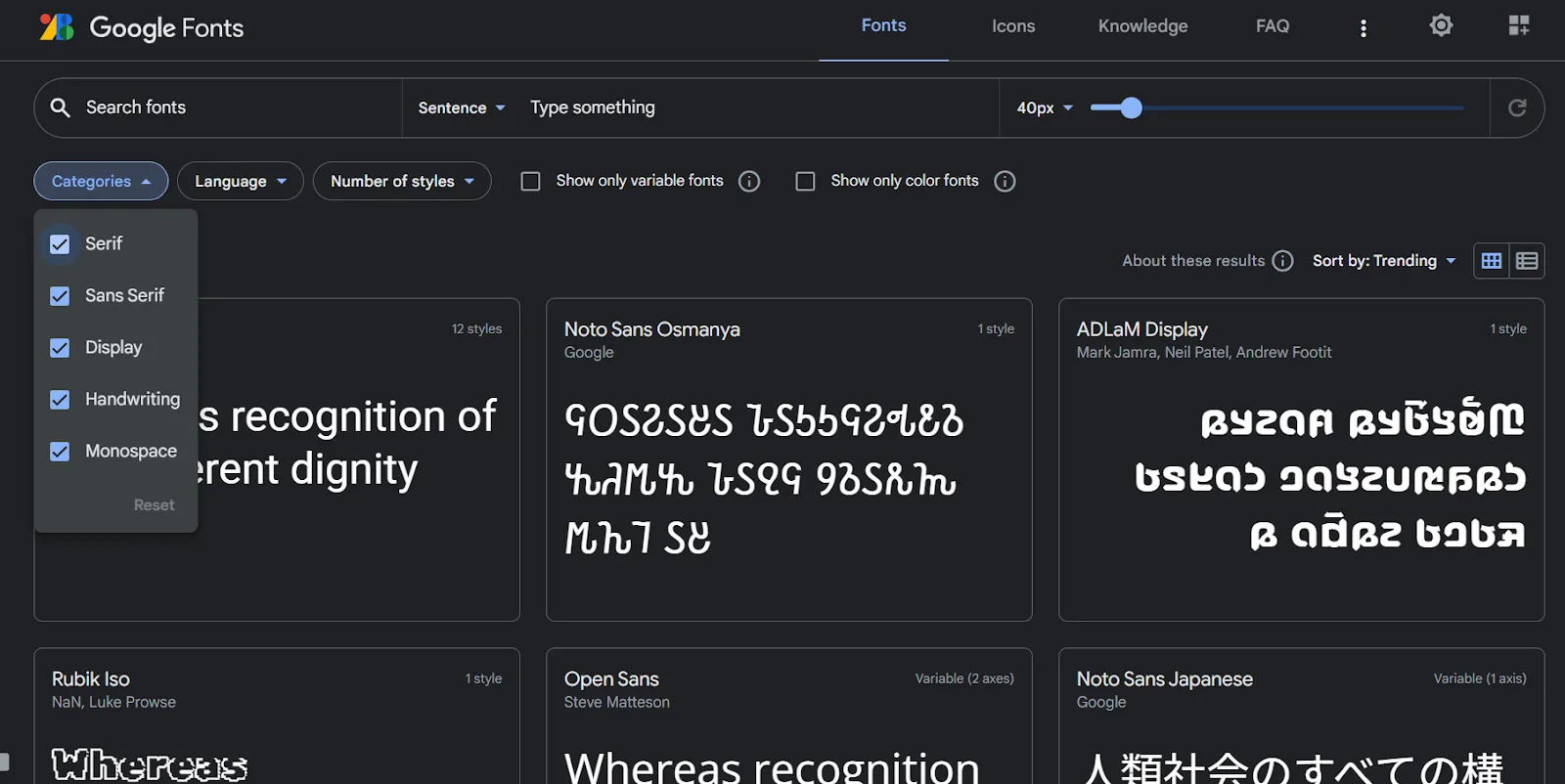Go to the Icons tab
The height and width of the screenshot is (784, 1565).
tap(1012, 27)
